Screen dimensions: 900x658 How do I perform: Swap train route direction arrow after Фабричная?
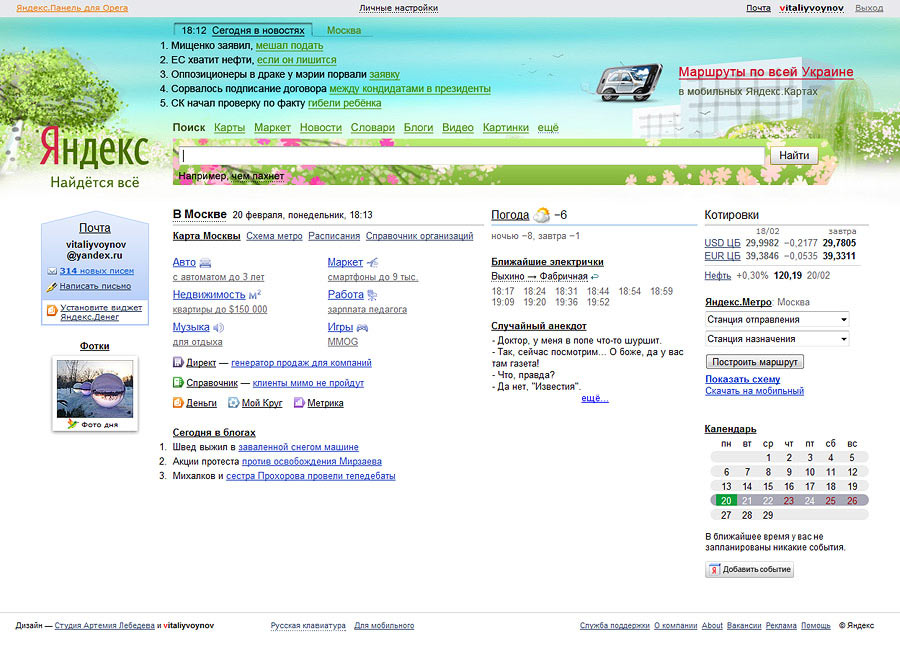(x=595, y=276)
